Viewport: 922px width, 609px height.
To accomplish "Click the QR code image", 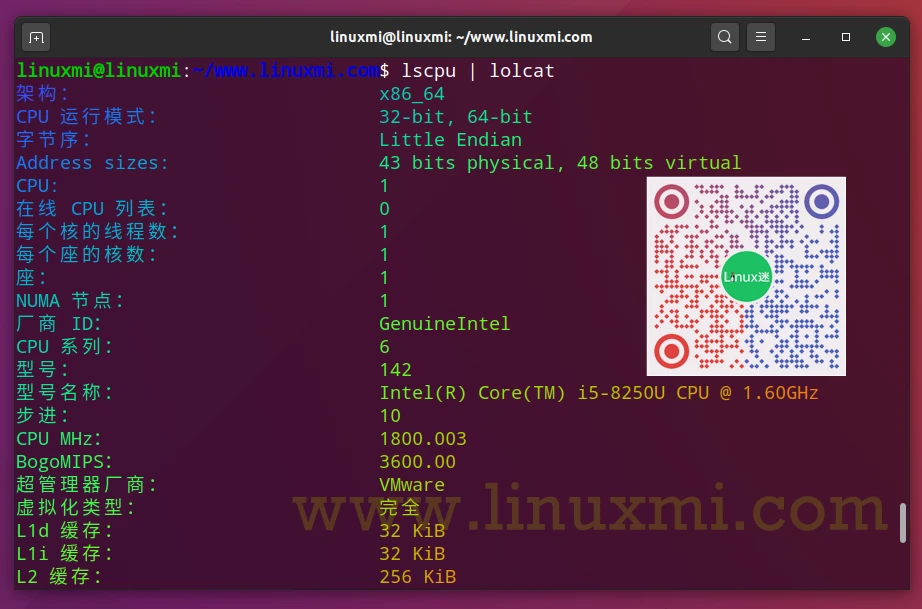I will (x=746, y=276).
